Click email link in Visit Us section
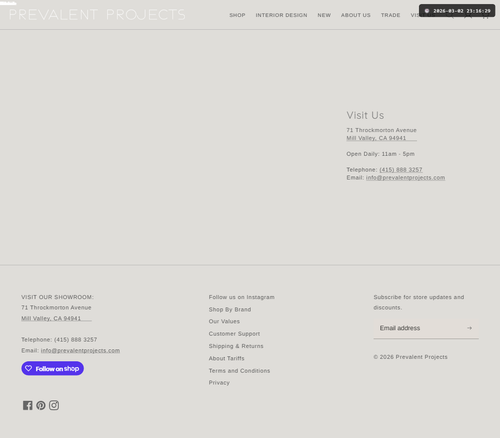Image resolution: width=500 pixels, height=438 pixels. [x=405, y=178]
